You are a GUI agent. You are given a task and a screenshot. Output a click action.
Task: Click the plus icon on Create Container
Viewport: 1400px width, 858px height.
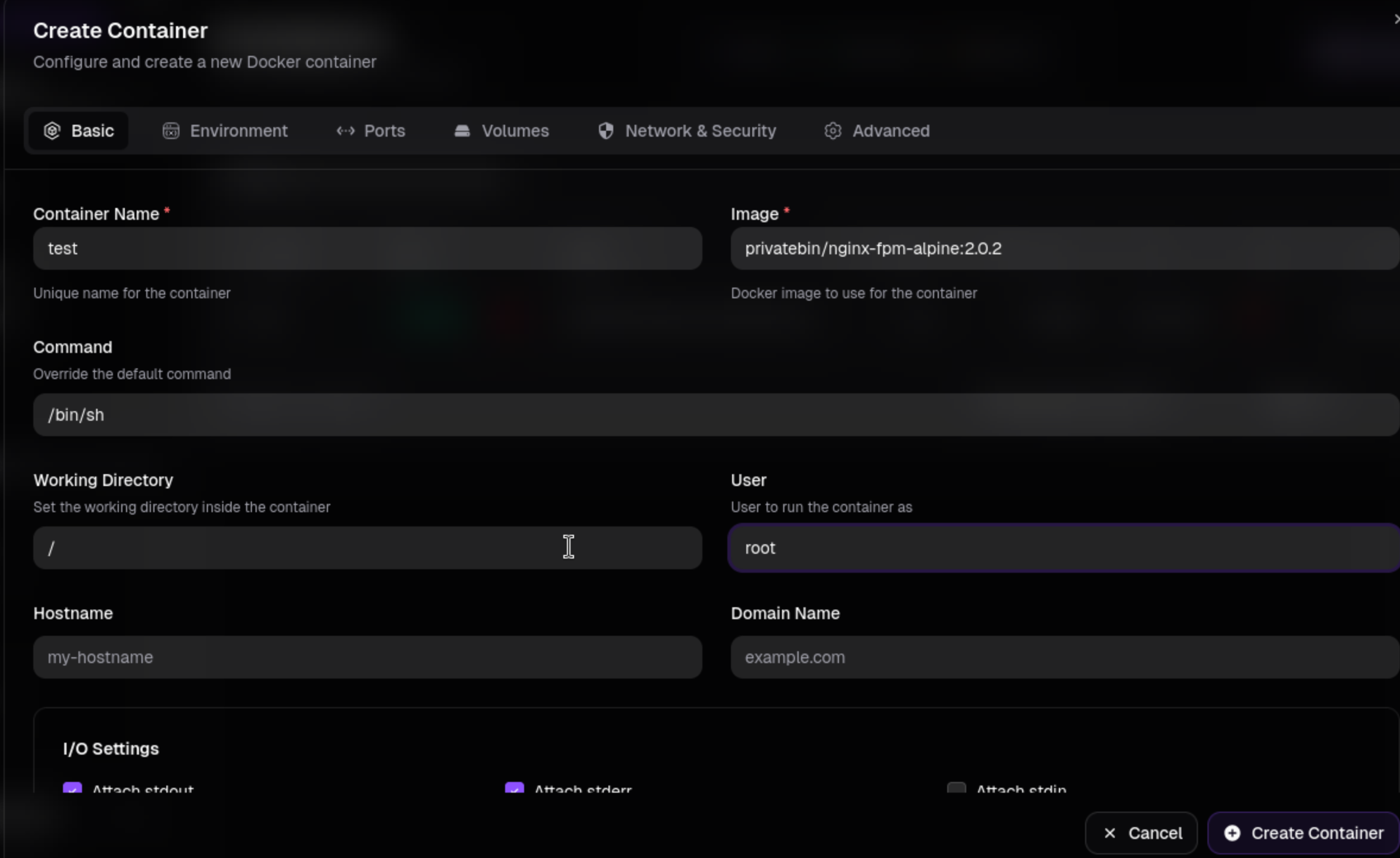tap(1232, 833)
